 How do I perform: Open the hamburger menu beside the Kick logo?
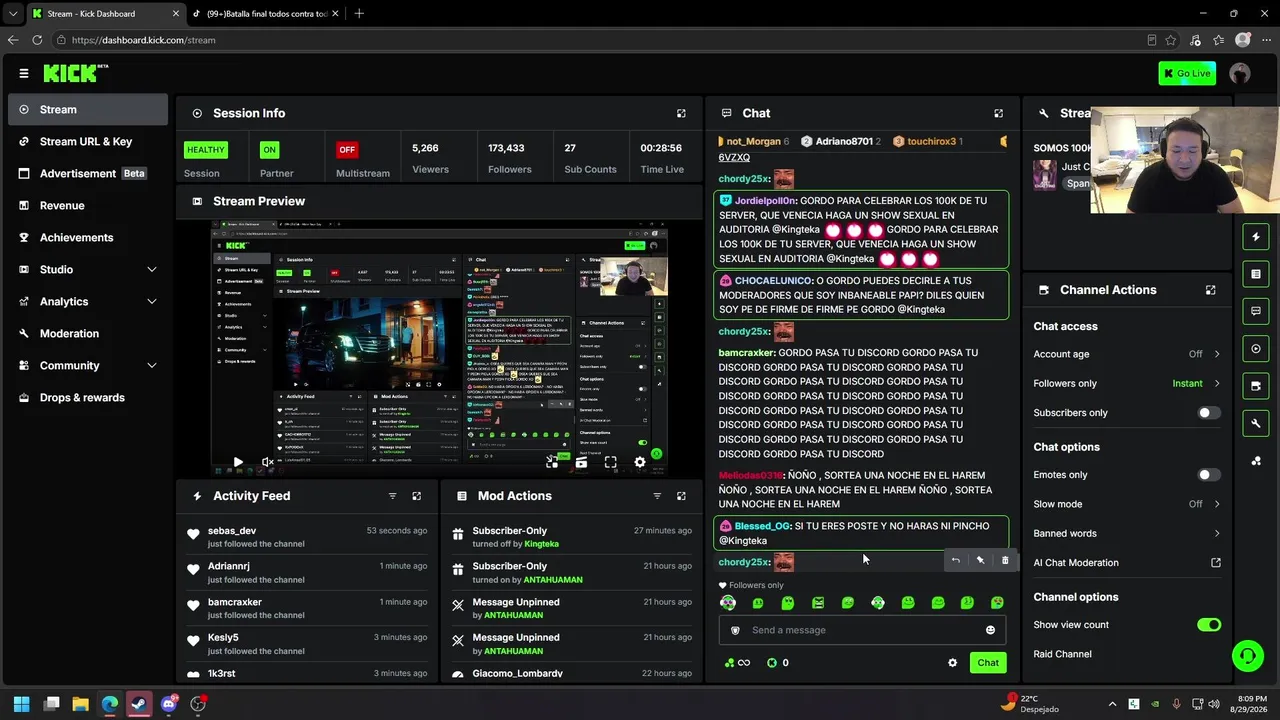point(24,73)
